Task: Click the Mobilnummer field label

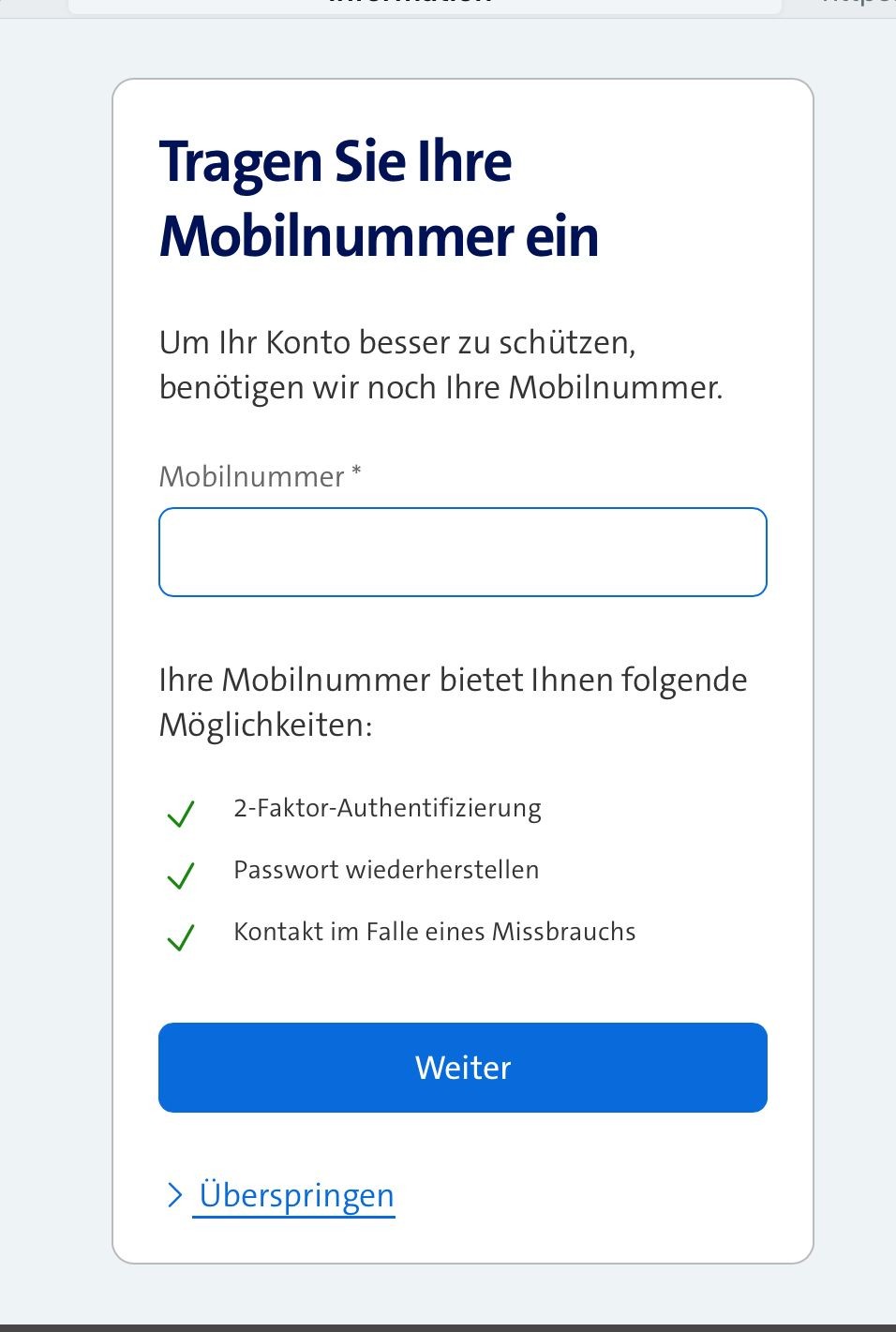Action: click(251, 476)
